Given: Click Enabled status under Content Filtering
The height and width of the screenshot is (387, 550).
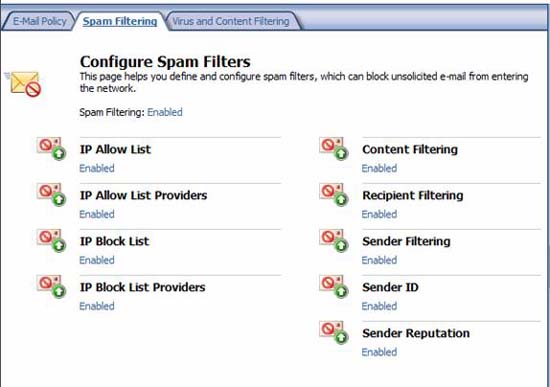Looking at the screenshot, I should 379,168.
